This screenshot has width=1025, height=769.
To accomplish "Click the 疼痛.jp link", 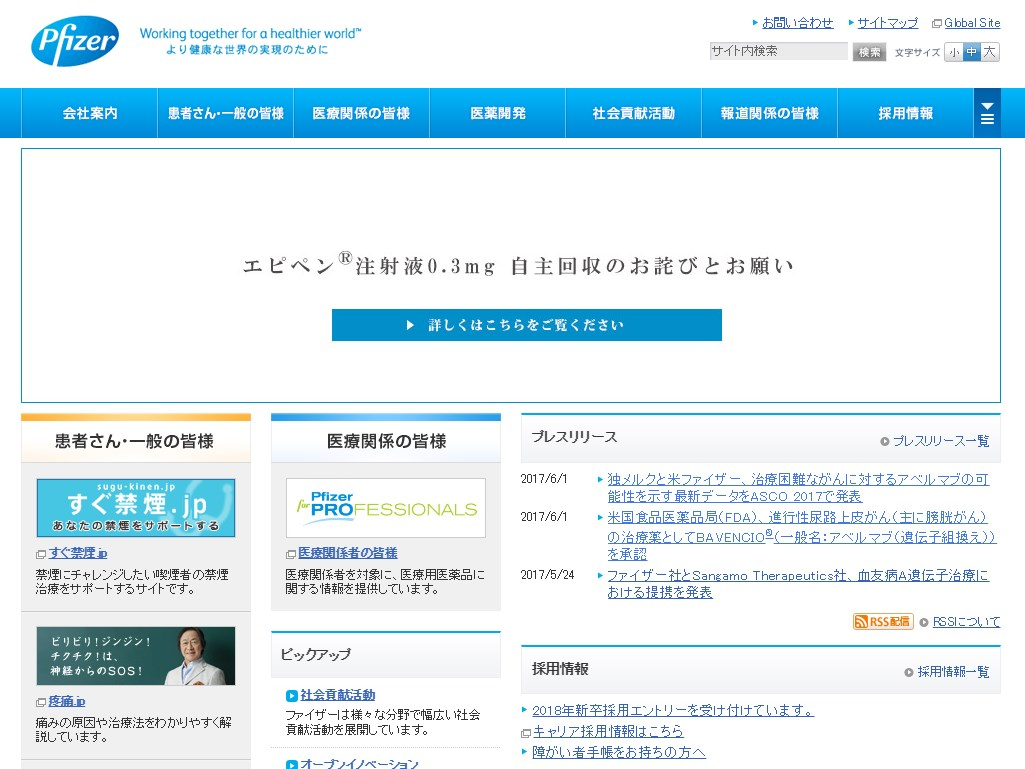I will point(67,701).
